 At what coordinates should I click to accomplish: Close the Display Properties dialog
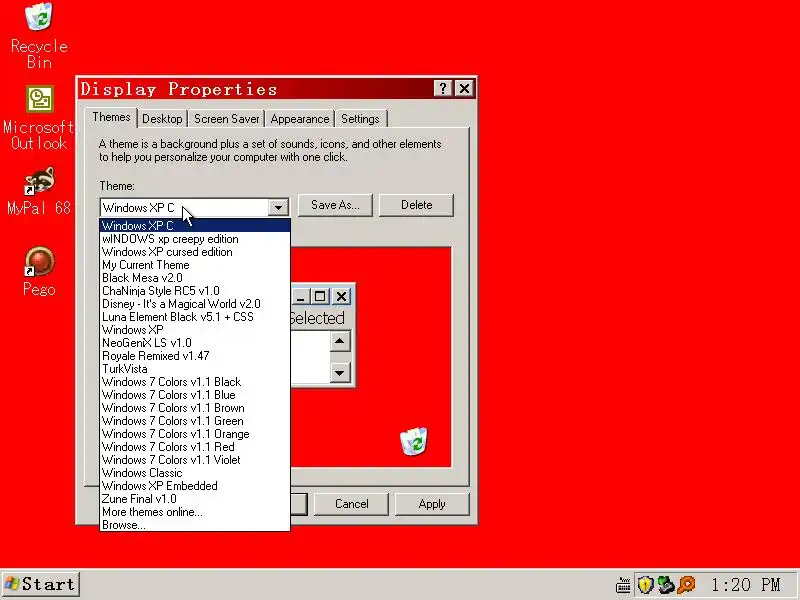(x=464, y=89)
